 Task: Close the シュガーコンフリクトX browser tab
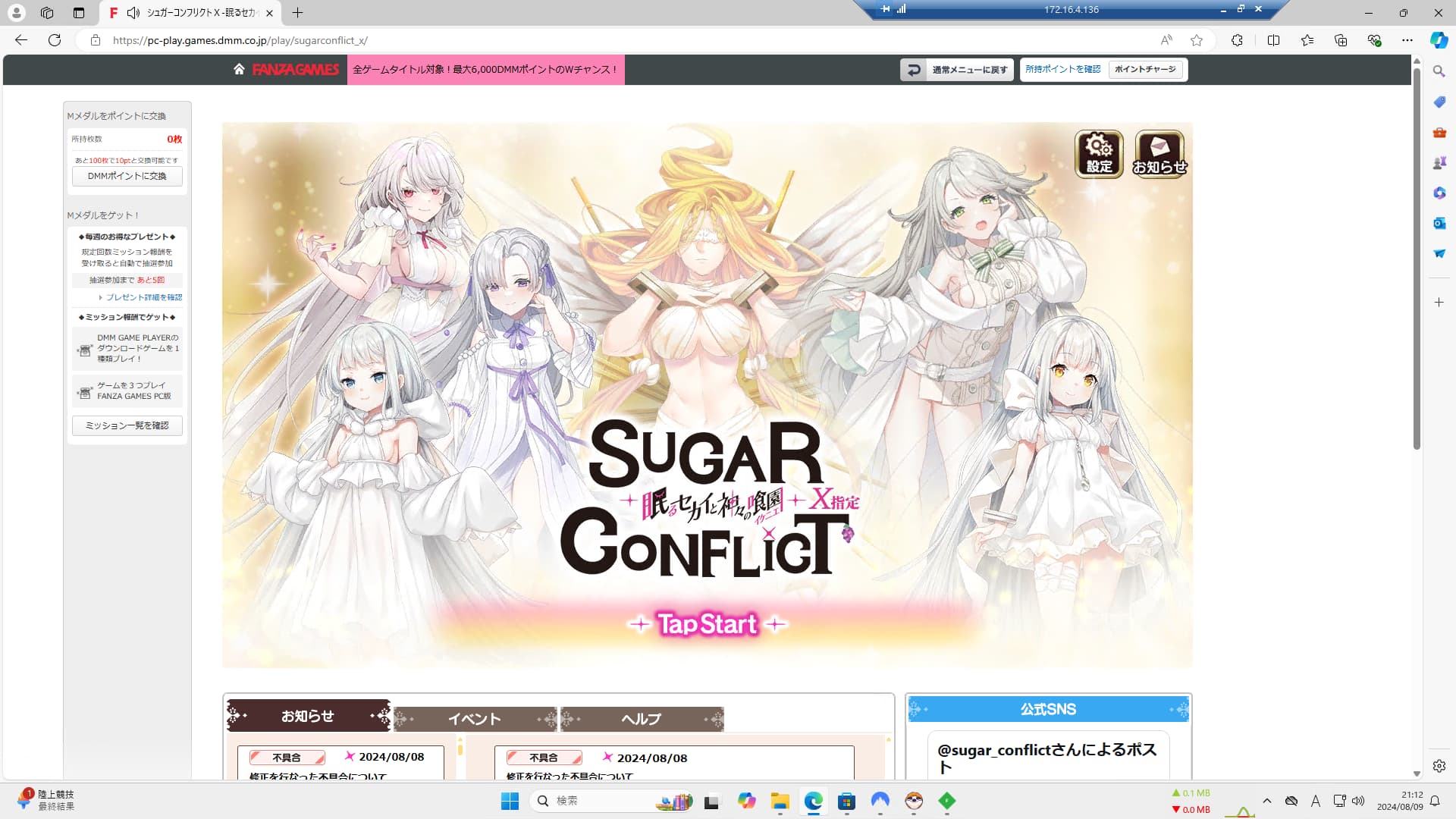(x=269, y=13)
